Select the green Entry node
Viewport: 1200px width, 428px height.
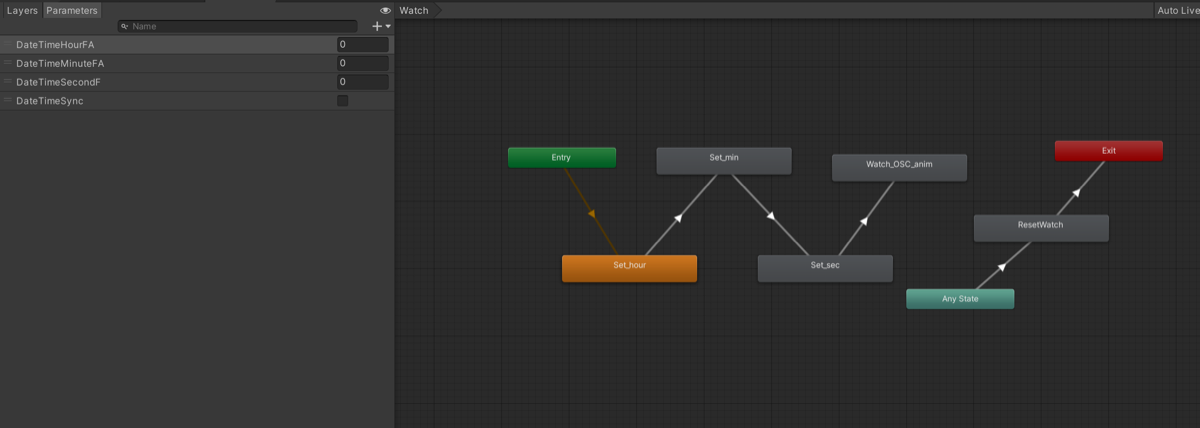click(x=561, y=158)
